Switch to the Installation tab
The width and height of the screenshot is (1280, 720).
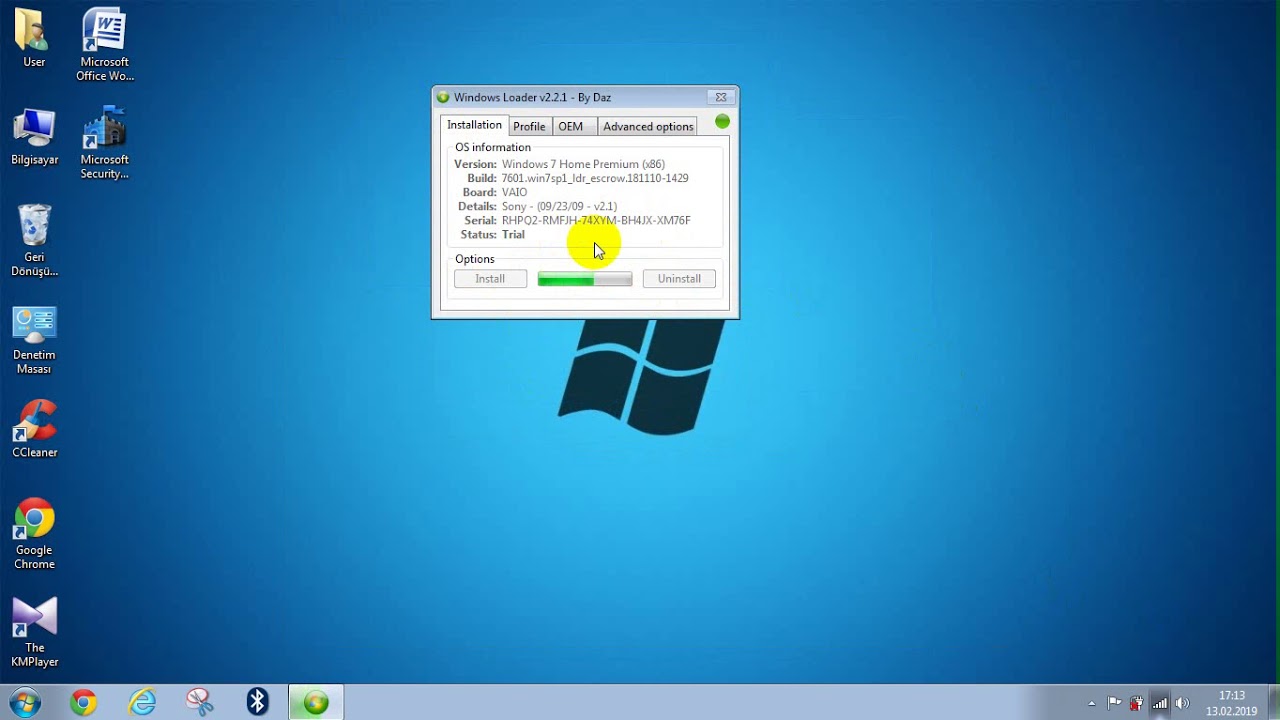(x=474, y=125)
